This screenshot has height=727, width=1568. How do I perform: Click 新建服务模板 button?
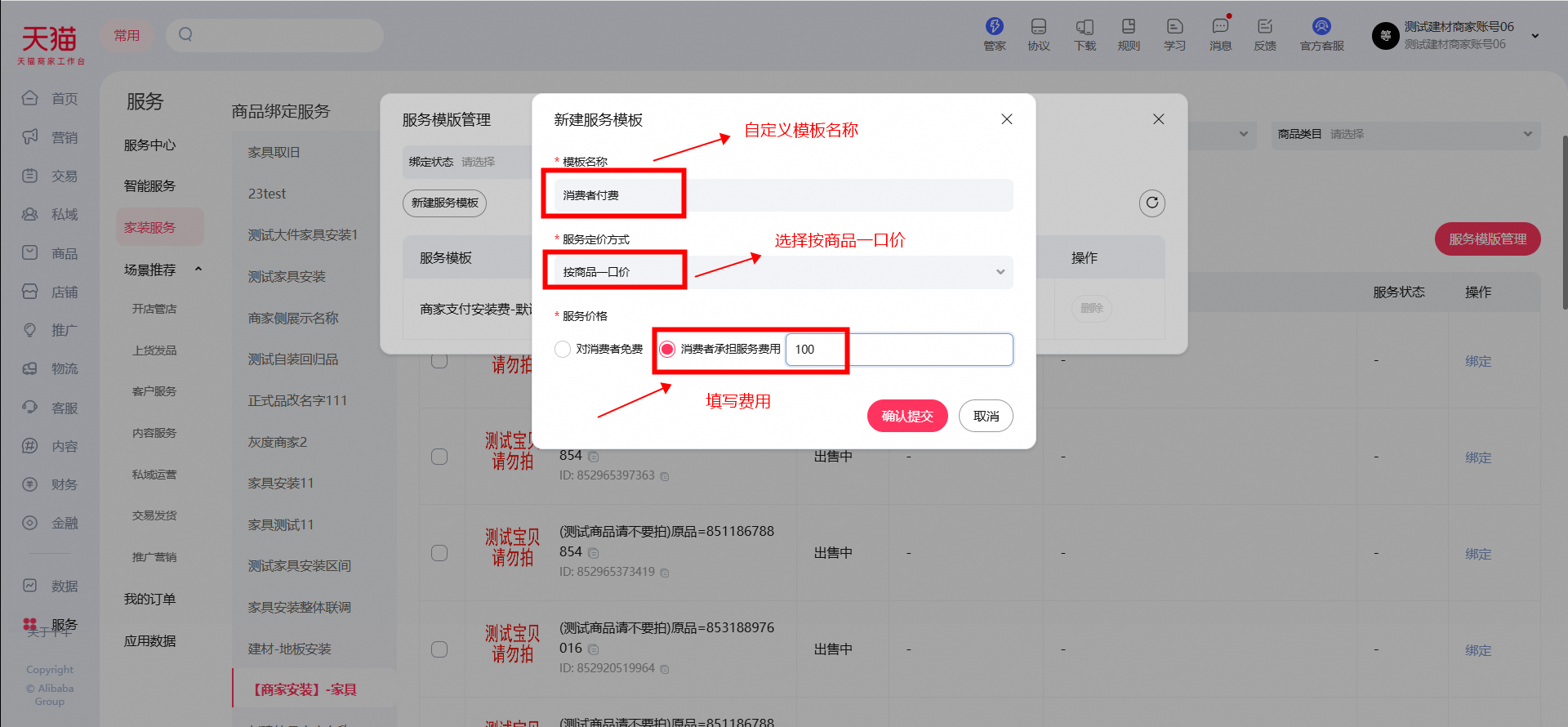pyautogui.click(x=444, y=203)
